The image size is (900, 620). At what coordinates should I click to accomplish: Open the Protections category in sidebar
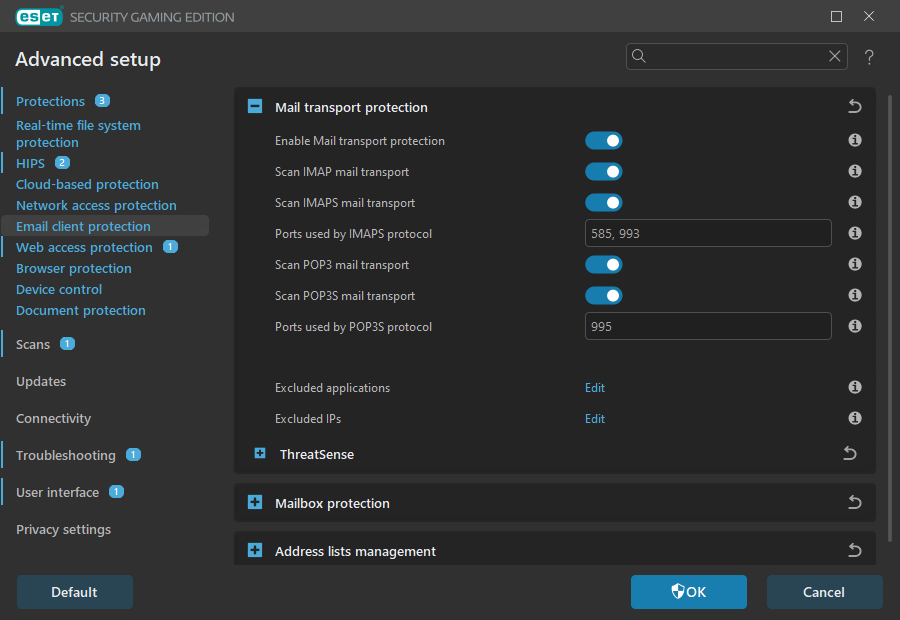51,102
